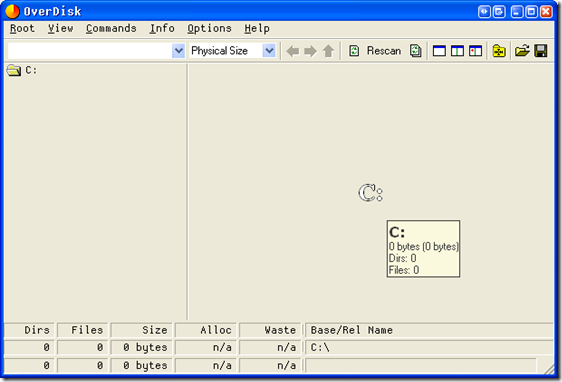
Task: Click the OverDisk title bar app icon
Action: pos(13,11)
